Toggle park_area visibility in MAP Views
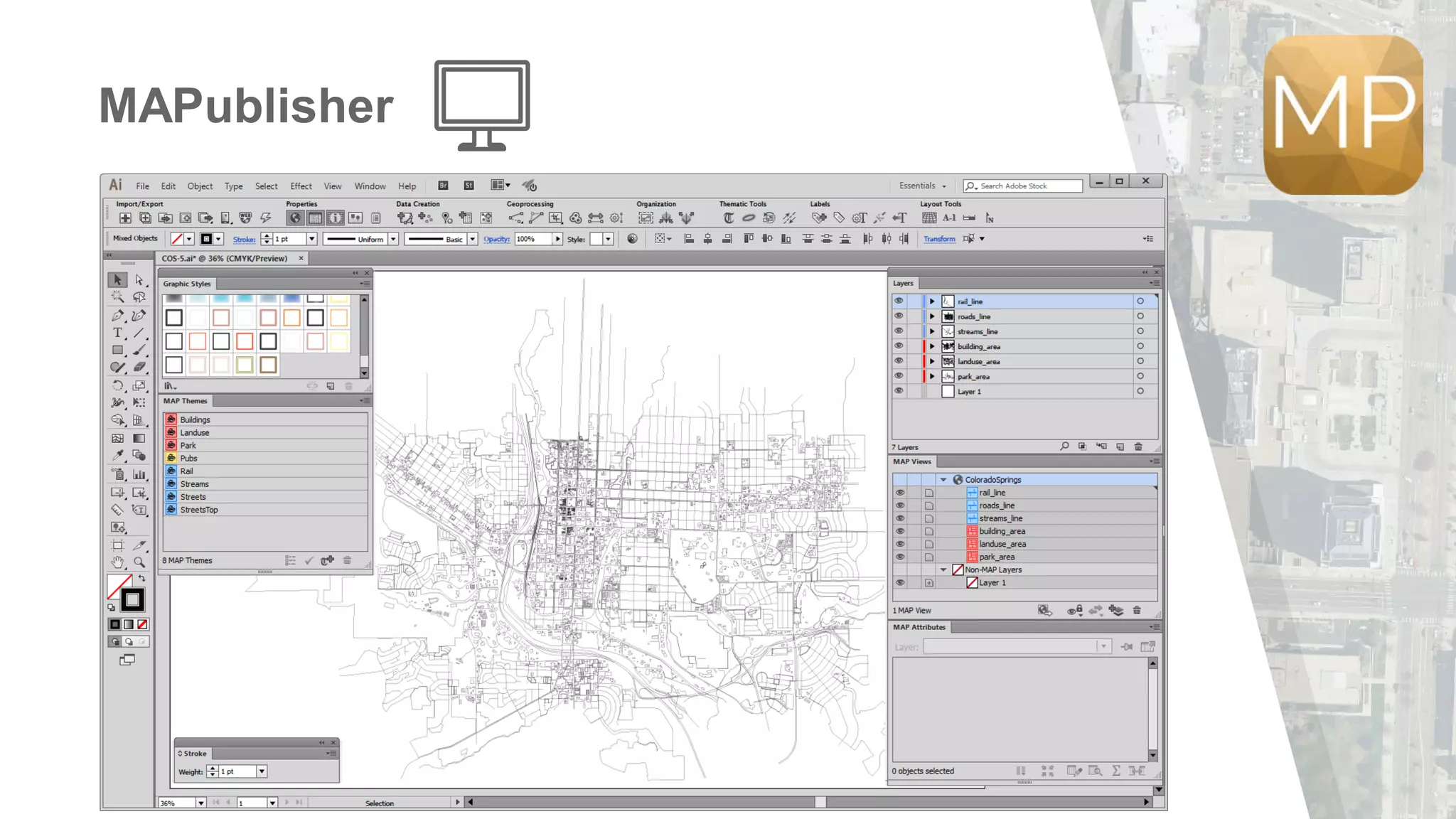Viewport: 1456px width, 819px height. tap(900, 557)
